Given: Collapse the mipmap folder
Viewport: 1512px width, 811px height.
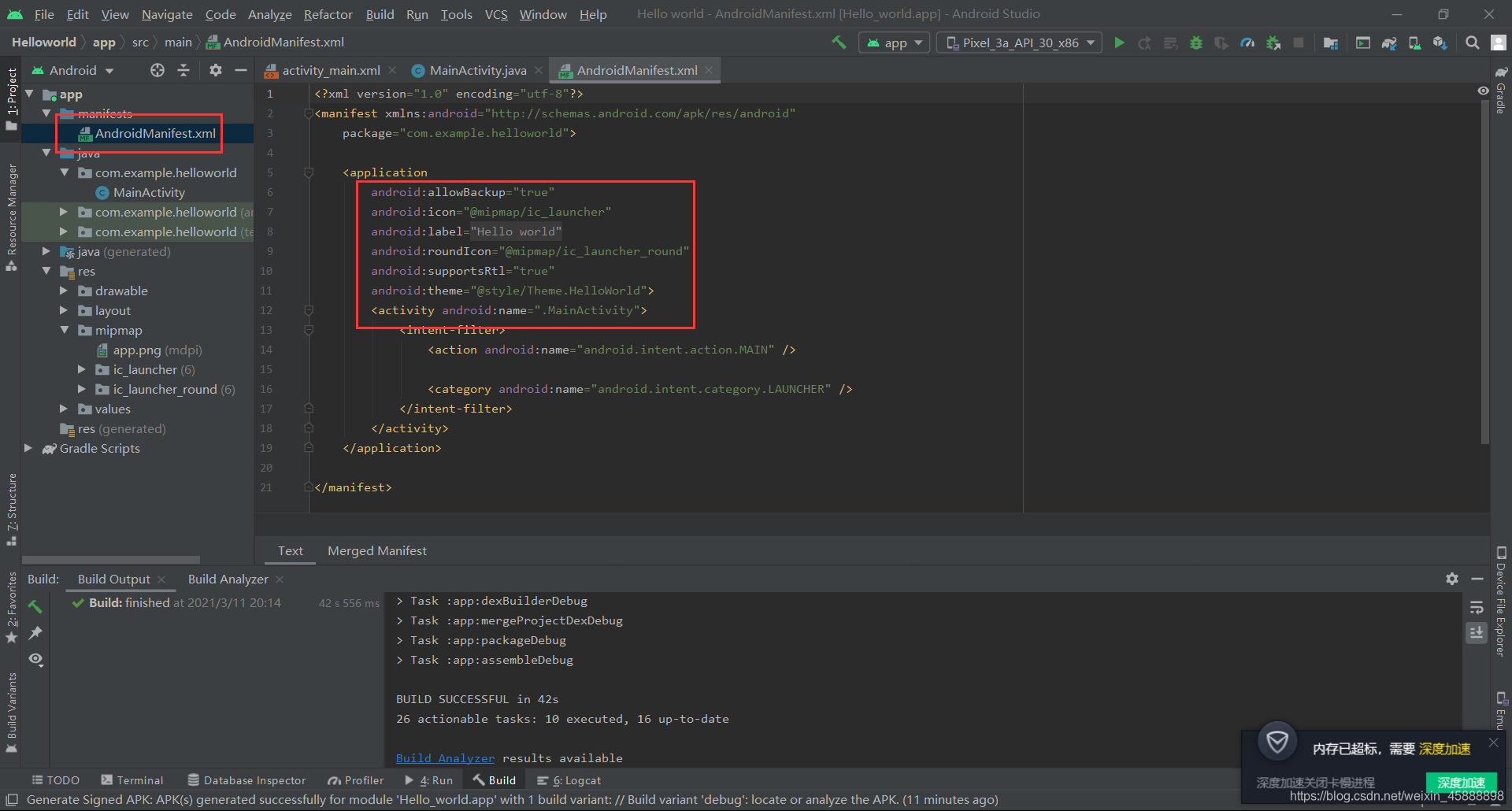Looking at the screenshot, I should pos(65,330).
